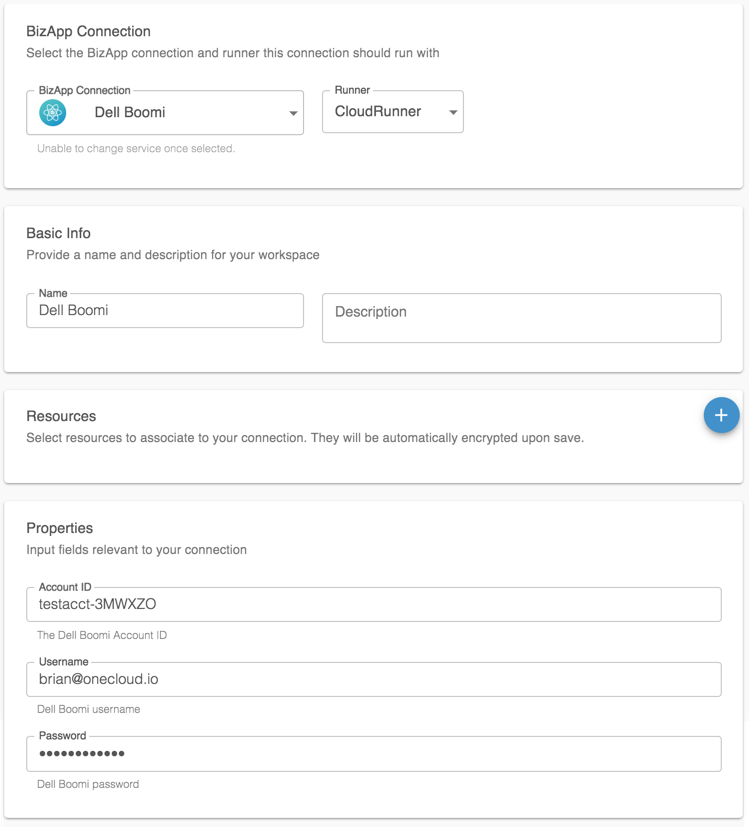Add a resource with the plus button
Screen dimensions: 749x827
click(x=721, y=415)
